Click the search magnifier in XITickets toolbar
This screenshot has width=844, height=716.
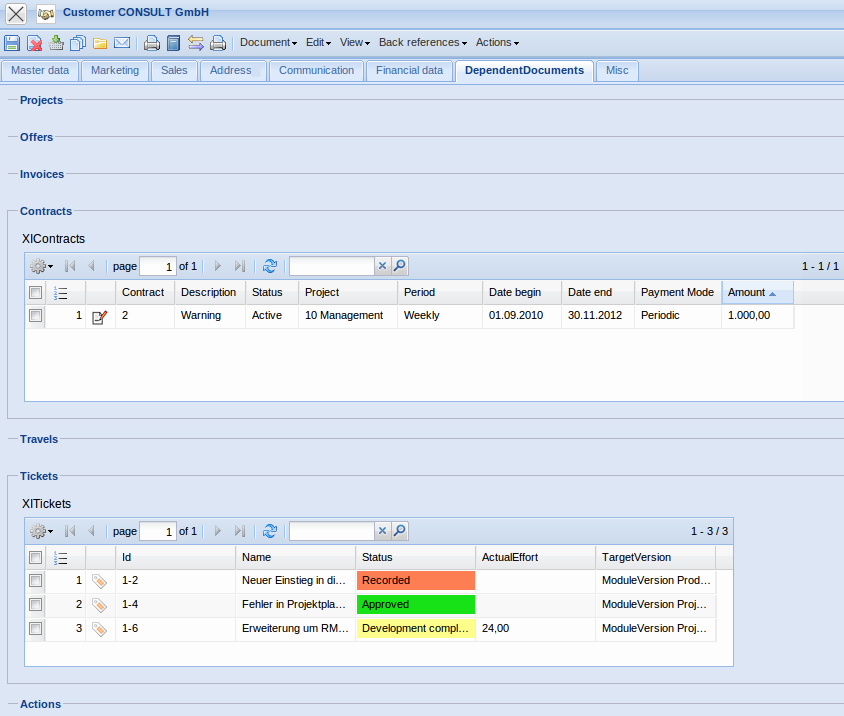(x=400, y=531)
